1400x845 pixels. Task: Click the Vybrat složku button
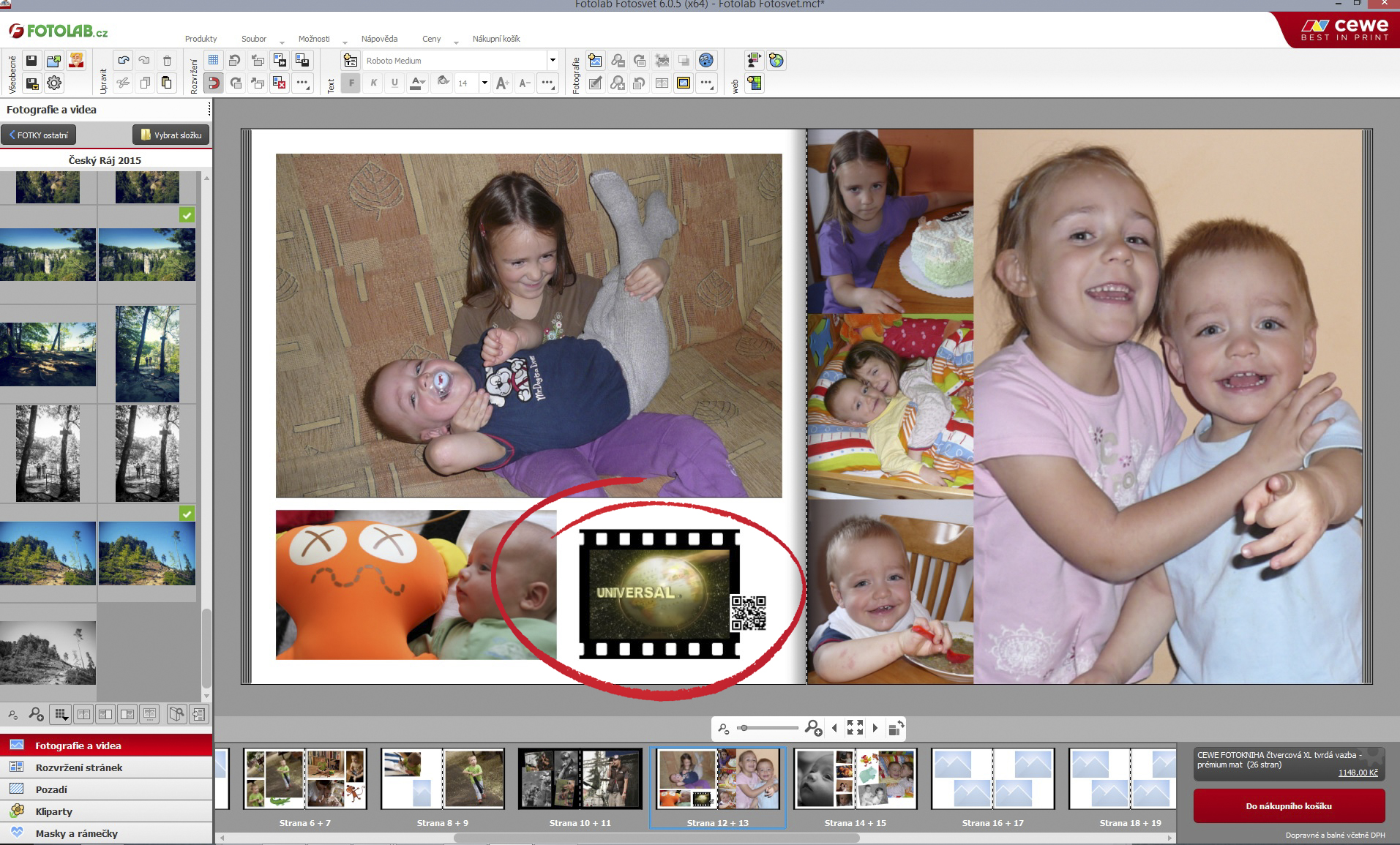pyautogui.click(x=171, y=135)
